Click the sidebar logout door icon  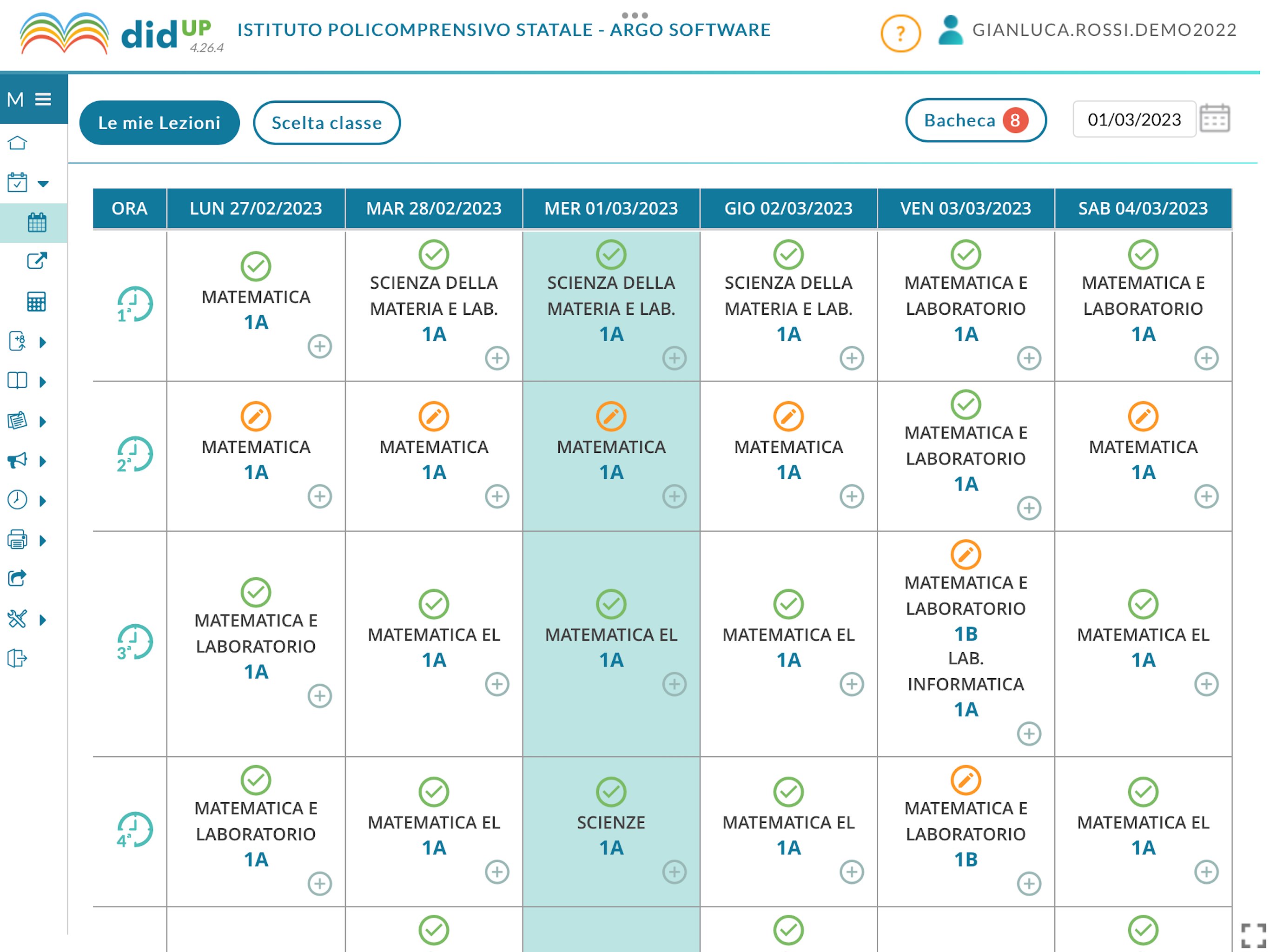(17, 659)
